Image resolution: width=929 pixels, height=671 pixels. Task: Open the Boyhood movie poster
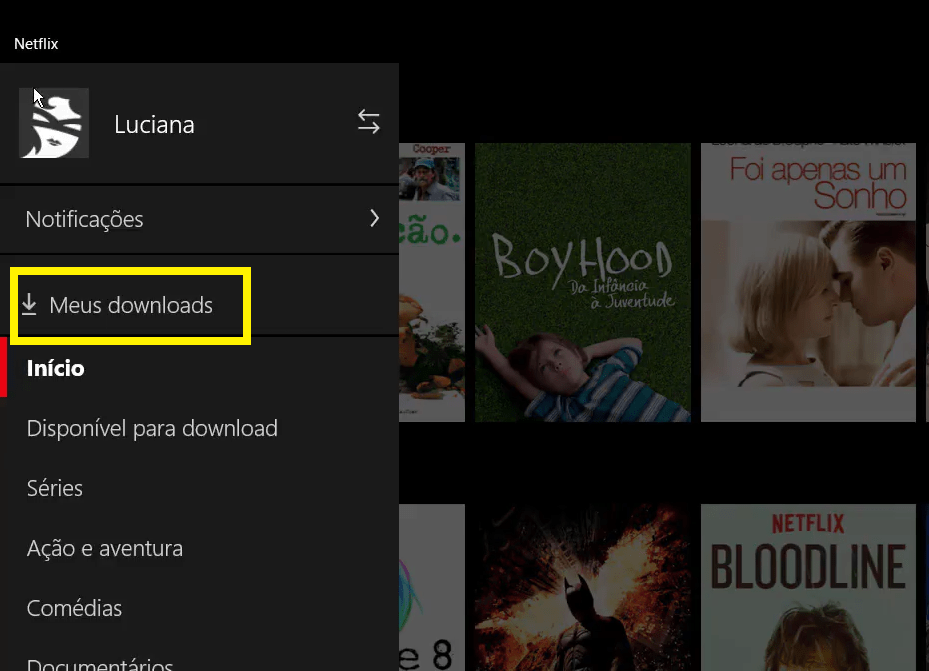(582, 282)
